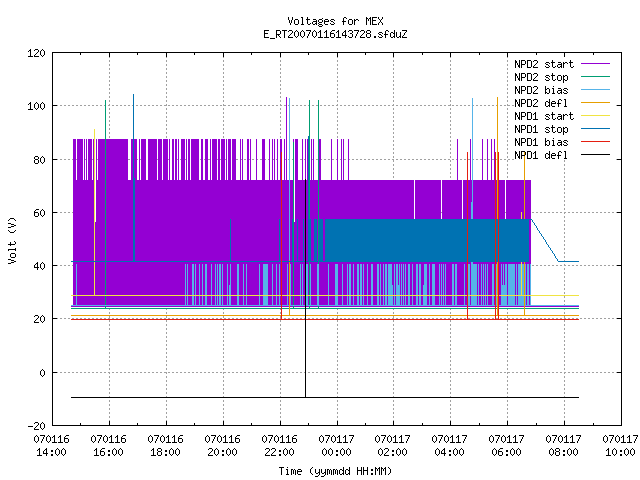The image size is (640, 480).
Task: Click the 070116 20:00 x-axis tick label
Action: (222, 446)
